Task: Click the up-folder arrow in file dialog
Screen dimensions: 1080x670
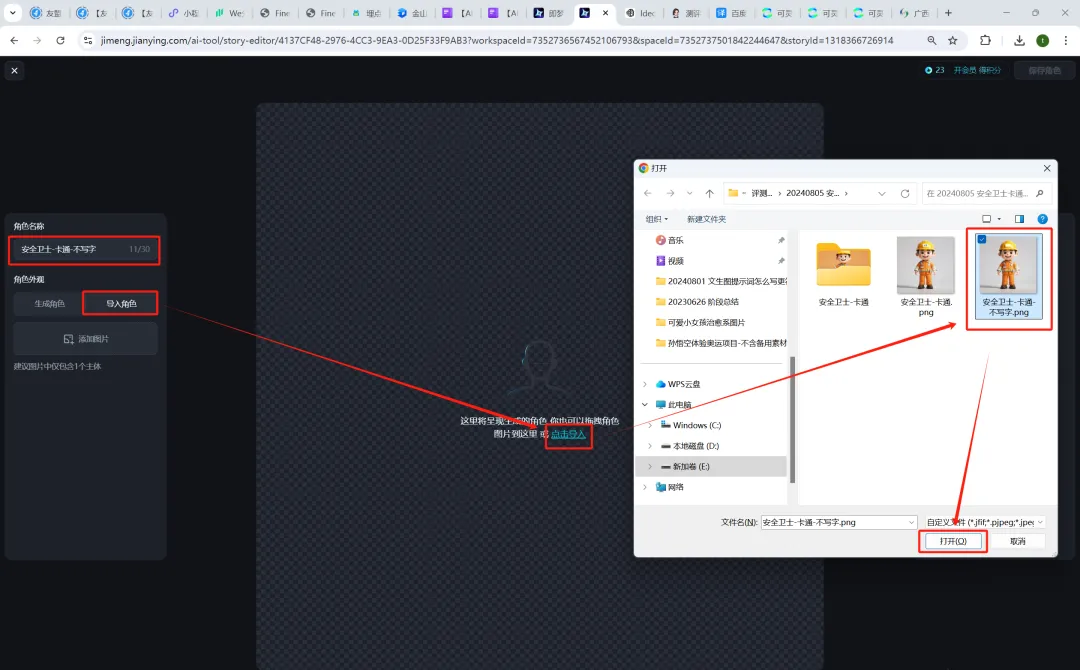Action: coord(709,193)
